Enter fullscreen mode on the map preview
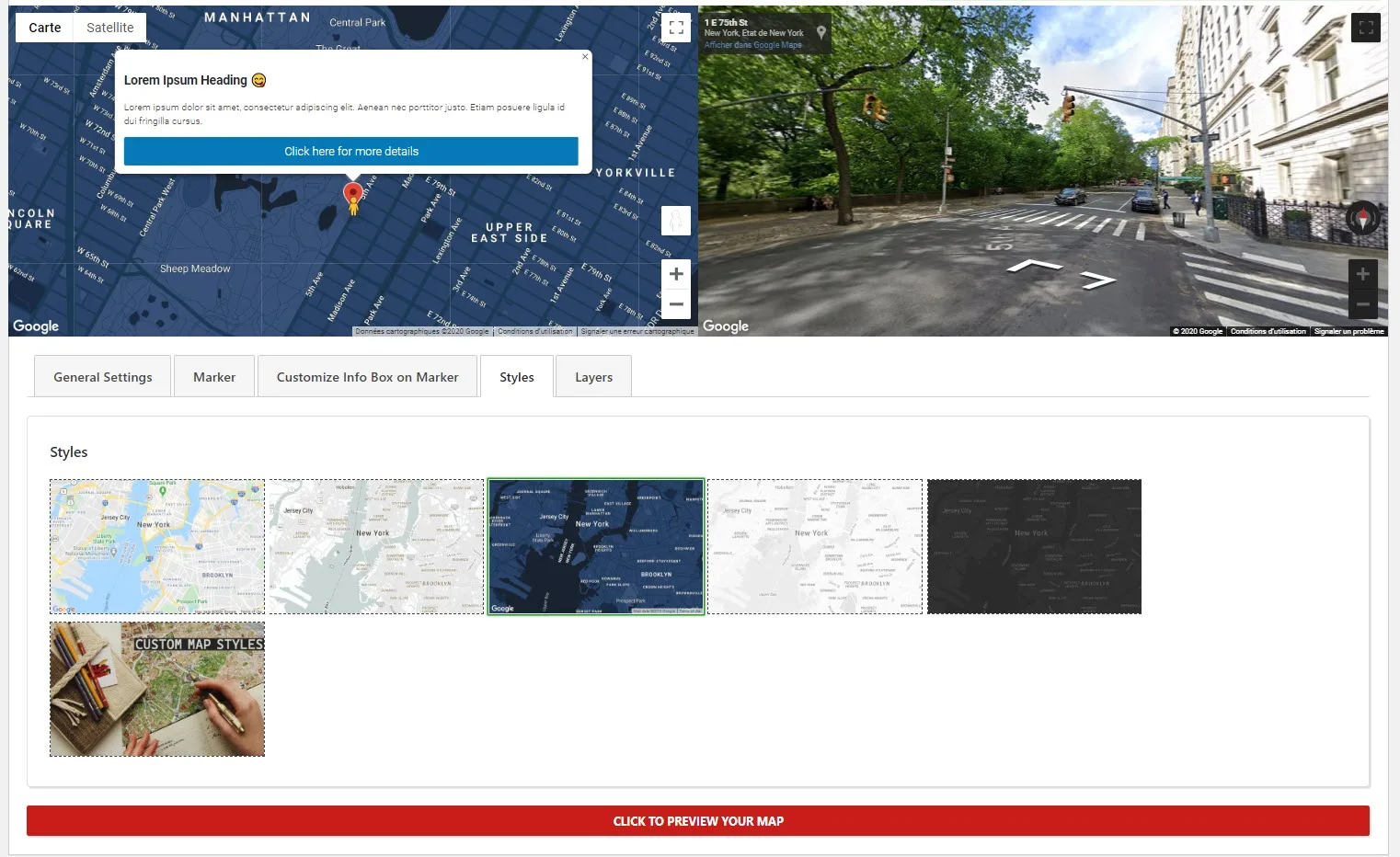Screen dimensions: 1400x857 tap(676, 28)
